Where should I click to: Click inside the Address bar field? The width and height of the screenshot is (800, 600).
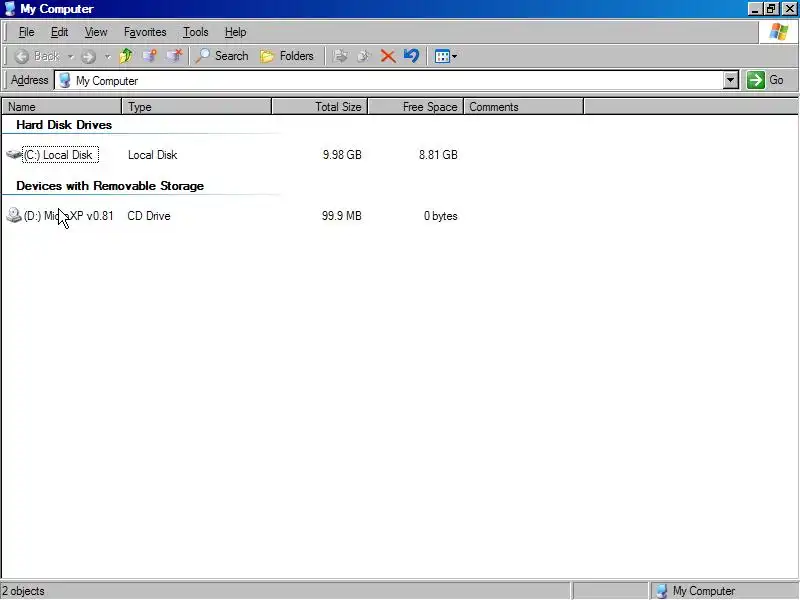click(x=396, y=81)
